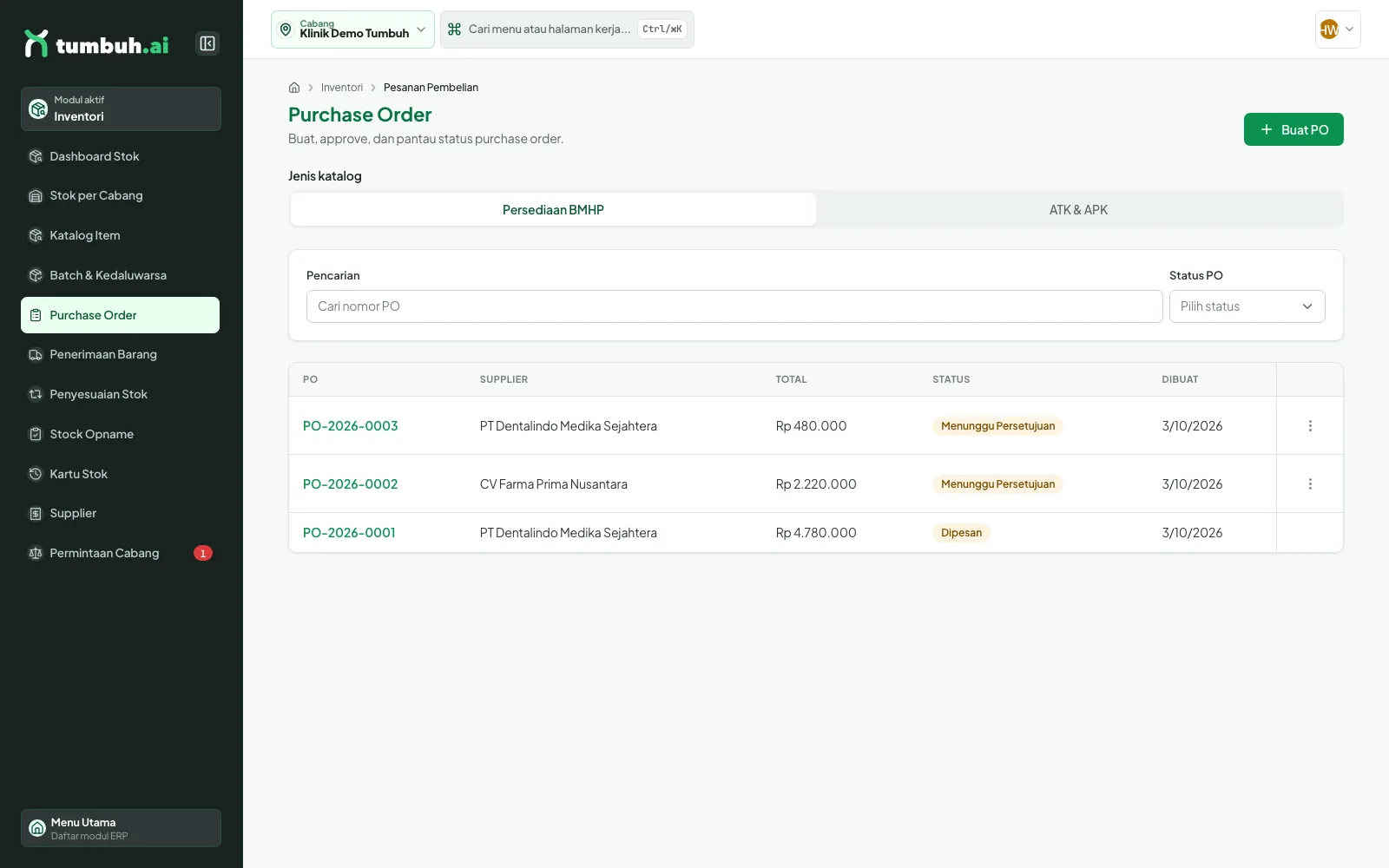The height and width of the screenshot is (868, 1389).
Task: Click Menunggu Persetujuan badge of PO-2026-0003
Action: click(997, 426)
